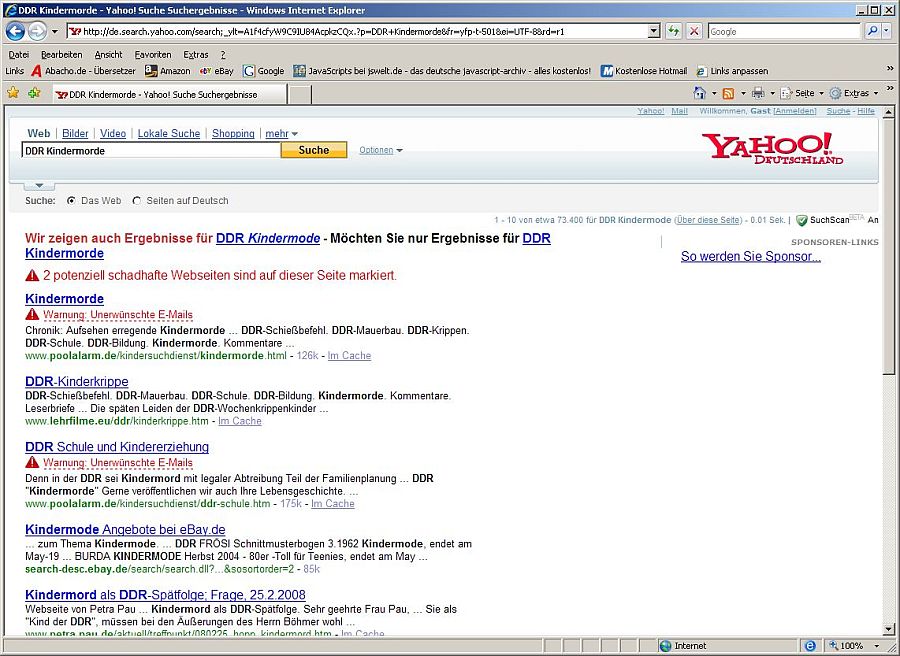Open the mehr search categories dropdown

coord(281,134)
